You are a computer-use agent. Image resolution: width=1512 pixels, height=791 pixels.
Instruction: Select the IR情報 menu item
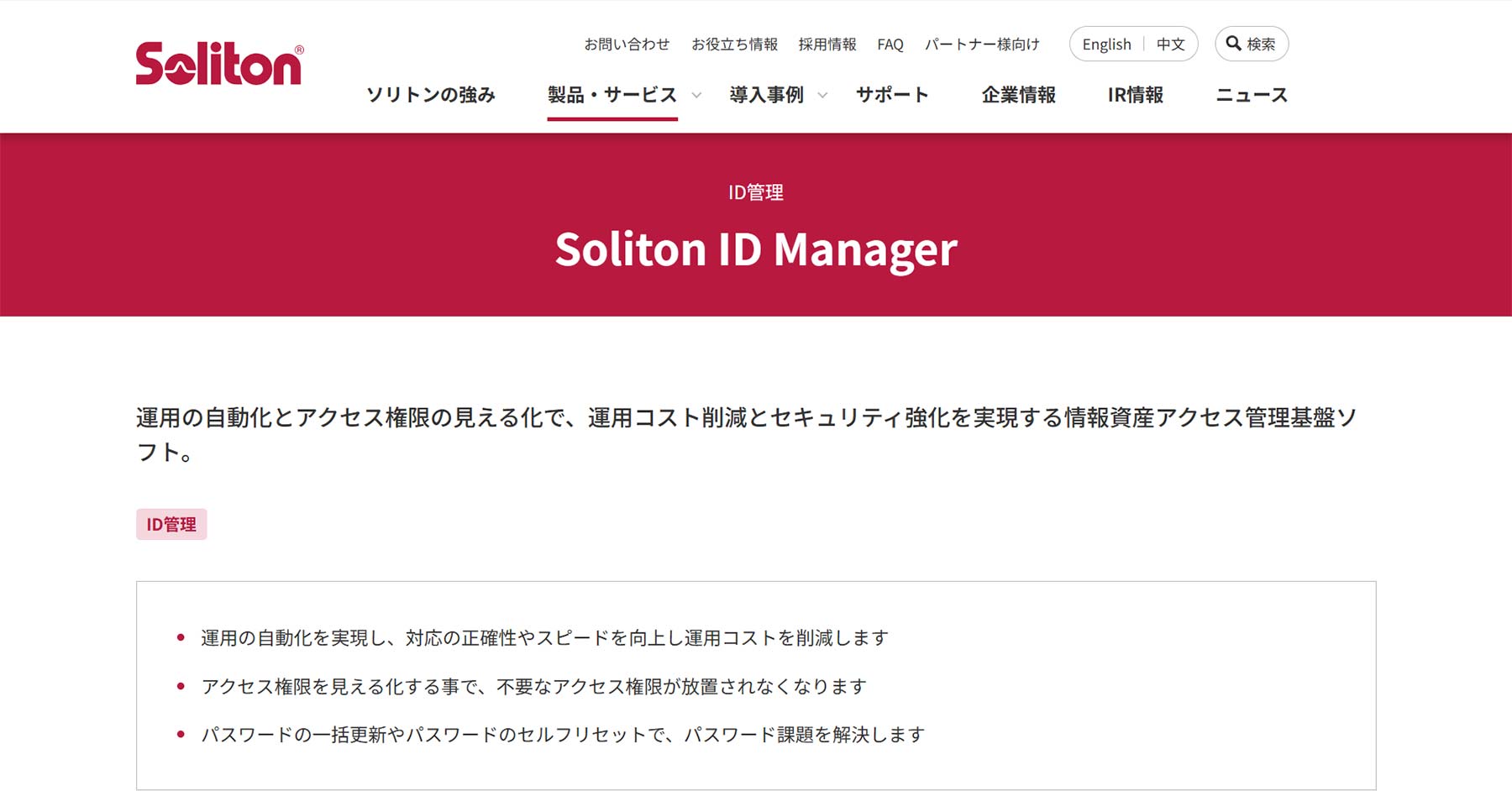click(x=1136, y=95)
